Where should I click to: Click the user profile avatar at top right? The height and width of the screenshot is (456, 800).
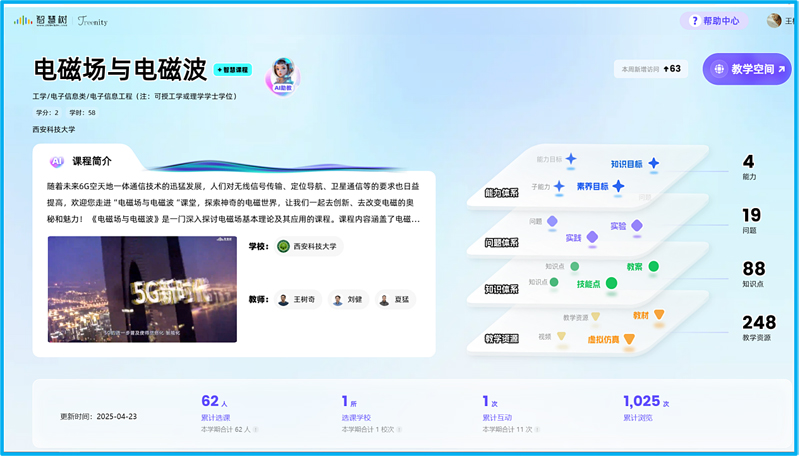pyautogui.click(x=774, y=20)
